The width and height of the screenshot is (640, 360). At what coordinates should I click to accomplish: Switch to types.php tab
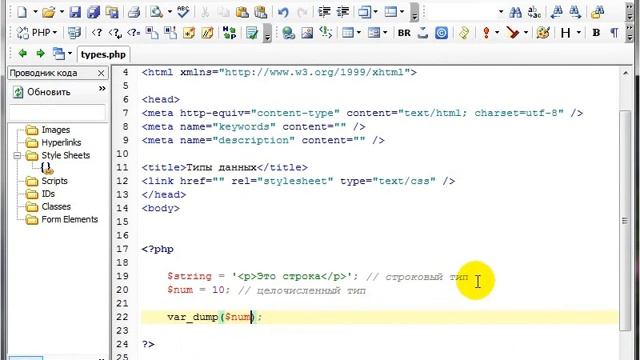[x=103, y=54]
